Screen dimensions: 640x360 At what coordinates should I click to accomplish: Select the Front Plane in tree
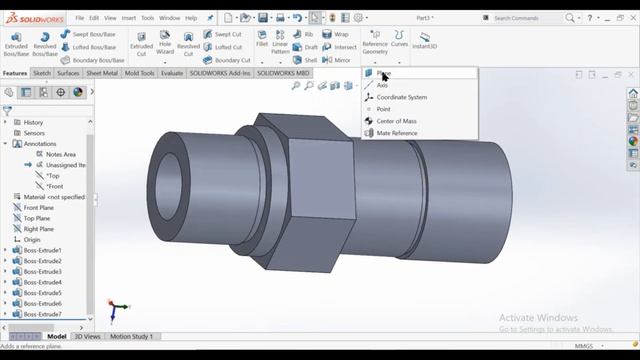(38, 207)
